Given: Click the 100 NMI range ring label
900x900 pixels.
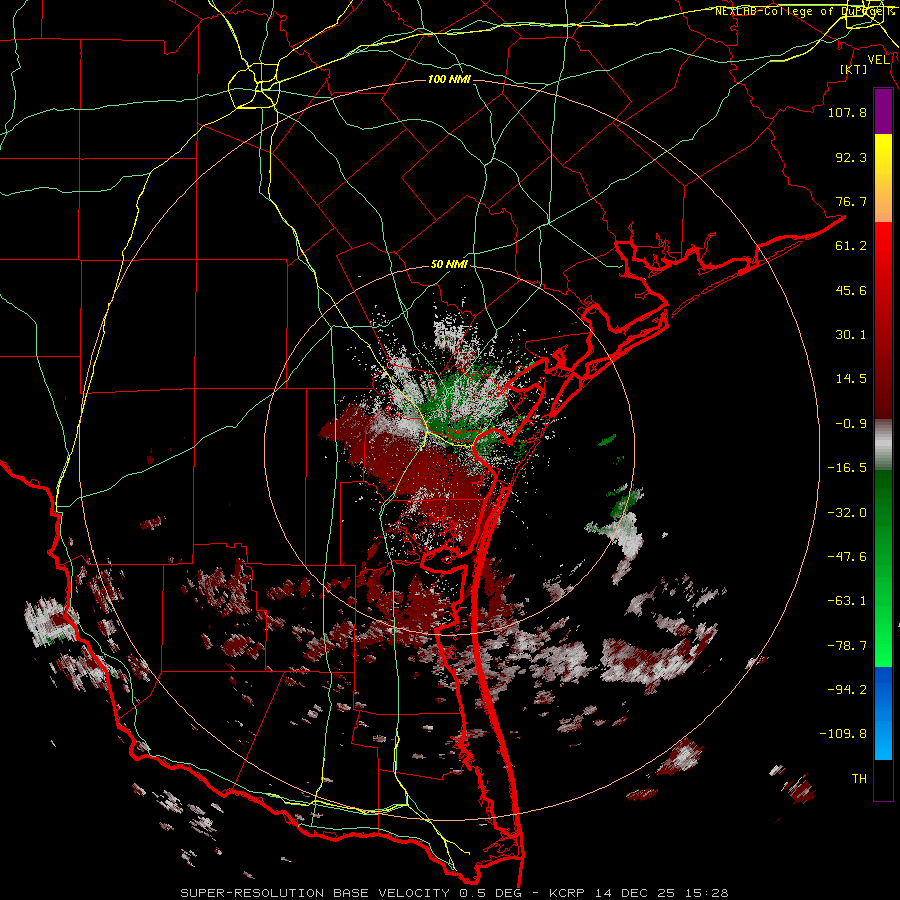Looking at the screenshot, I should coord(449,79).
